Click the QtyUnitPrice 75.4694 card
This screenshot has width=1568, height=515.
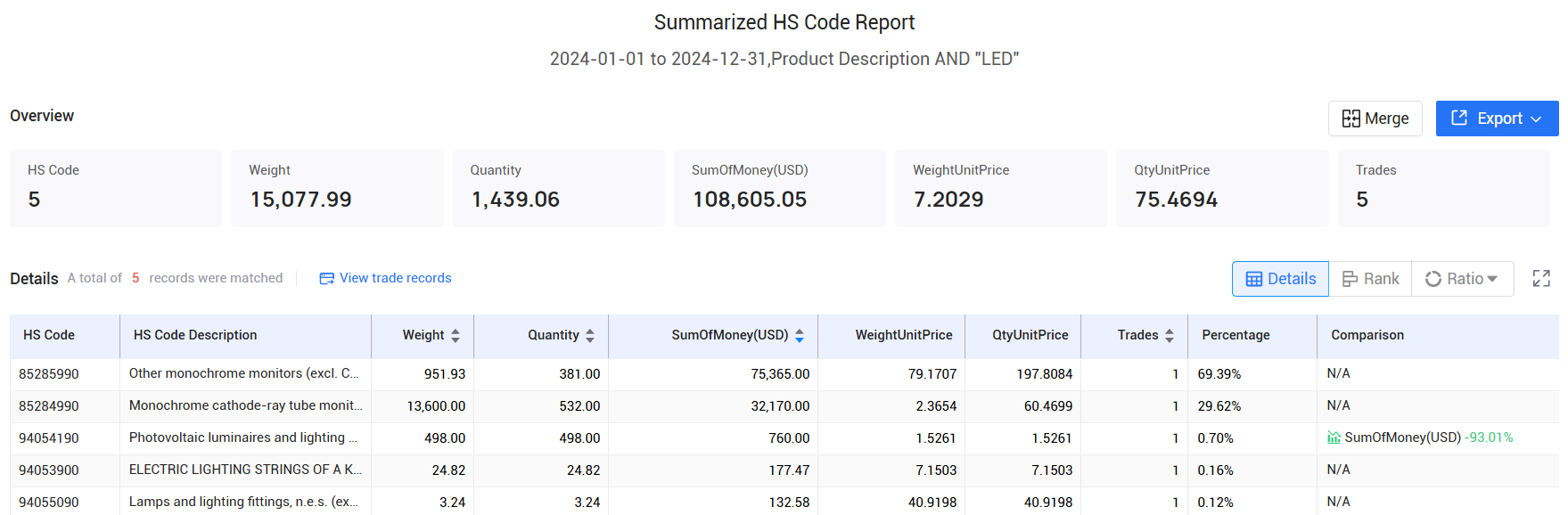tap(1222, 188)
